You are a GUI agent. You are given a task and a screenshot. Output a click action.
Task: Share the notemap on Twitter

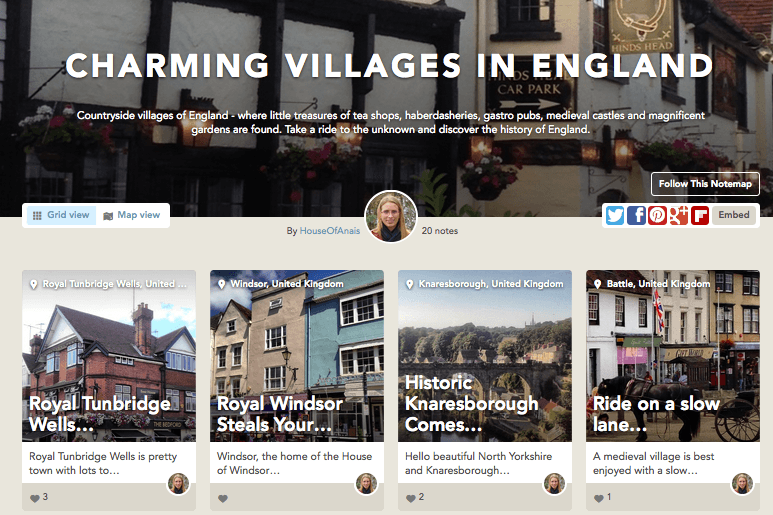tap(615, 215)
